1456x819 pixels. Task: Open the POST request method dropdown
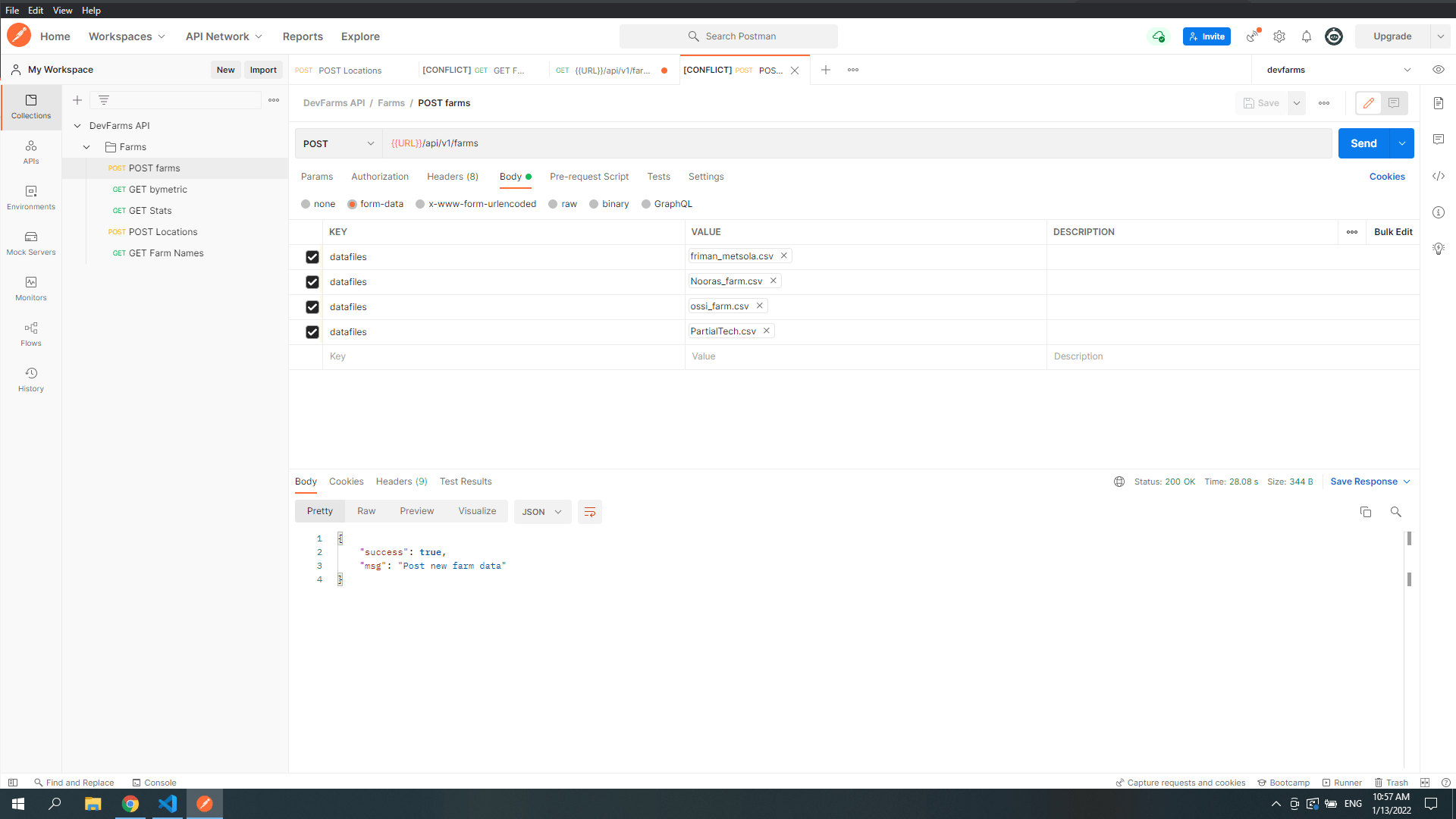coord(337,143)
